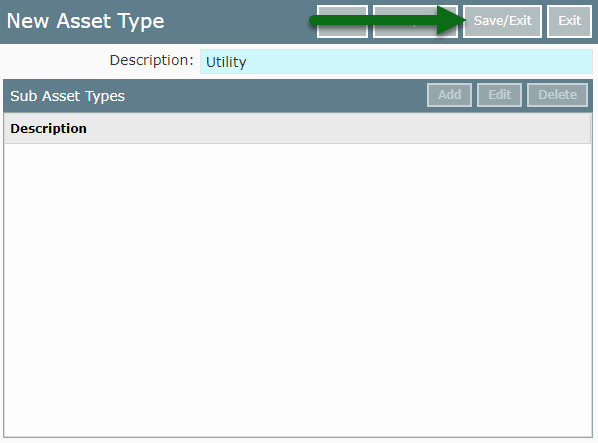Click the Save/Exit button

[502, 21]
